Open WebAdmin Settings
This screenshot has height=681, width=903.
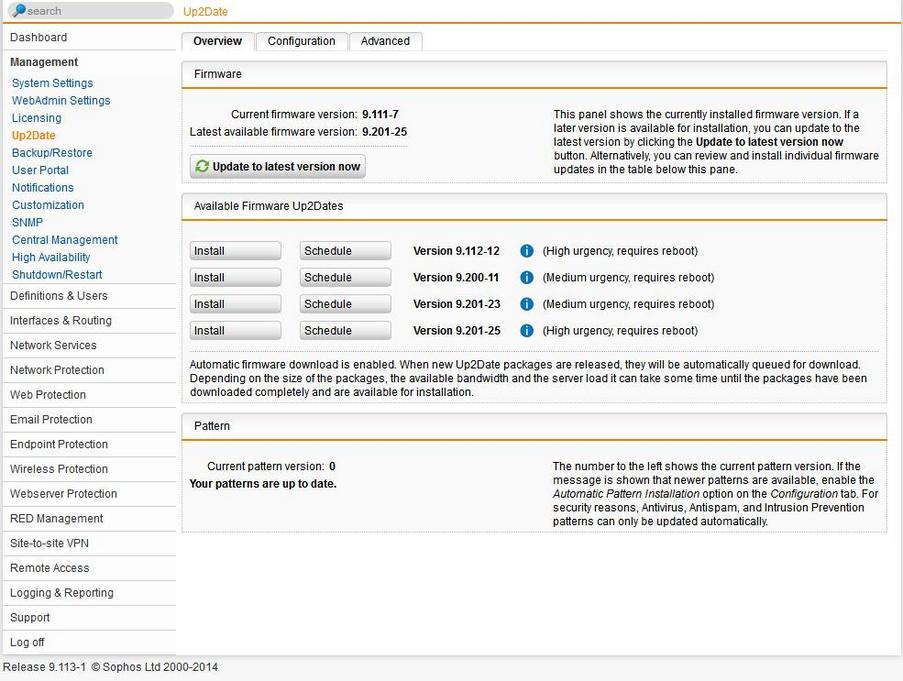coord(61,100)
